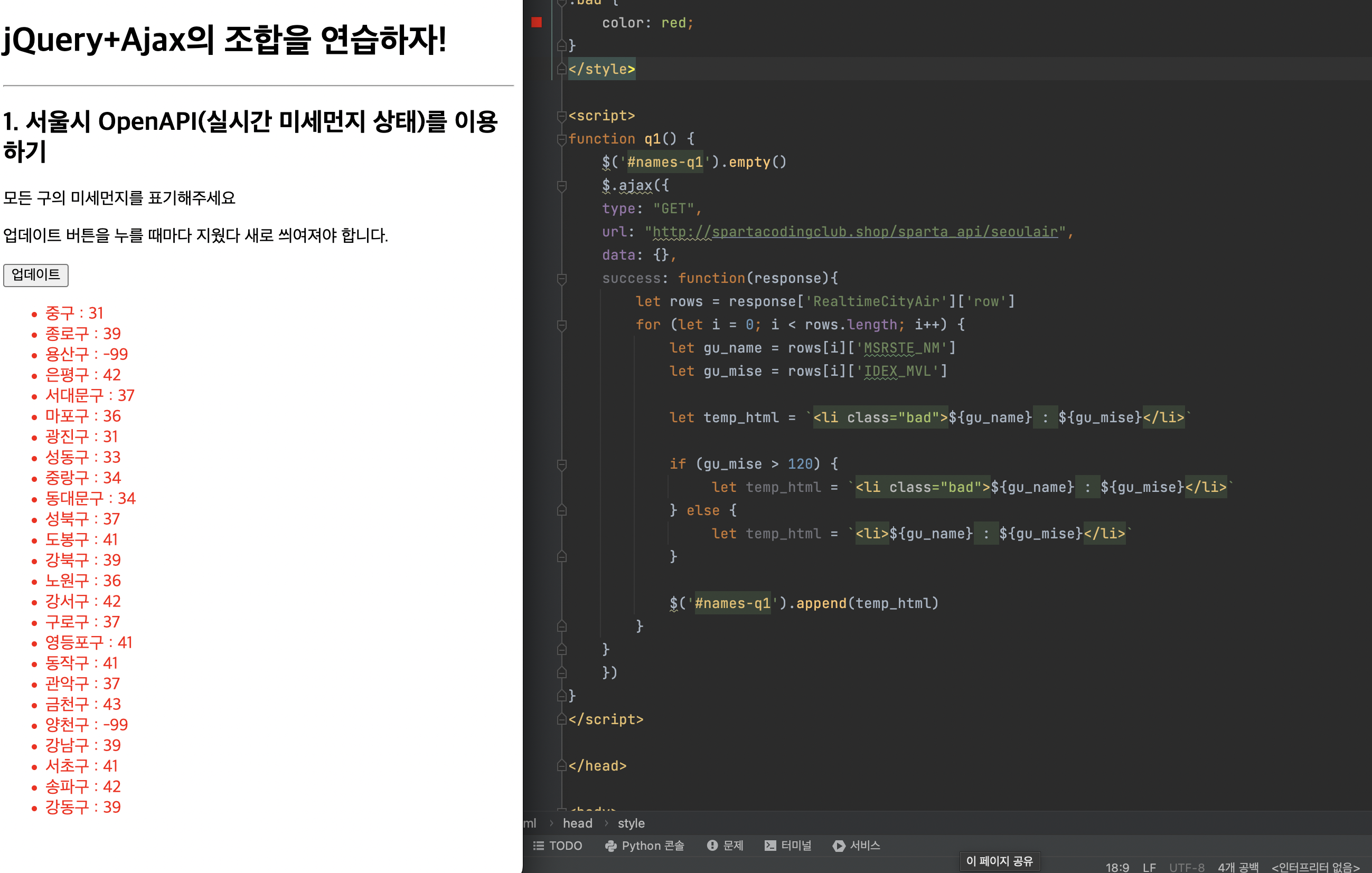
Task: Click the 업데이트 button
Action: pos(36,275)
